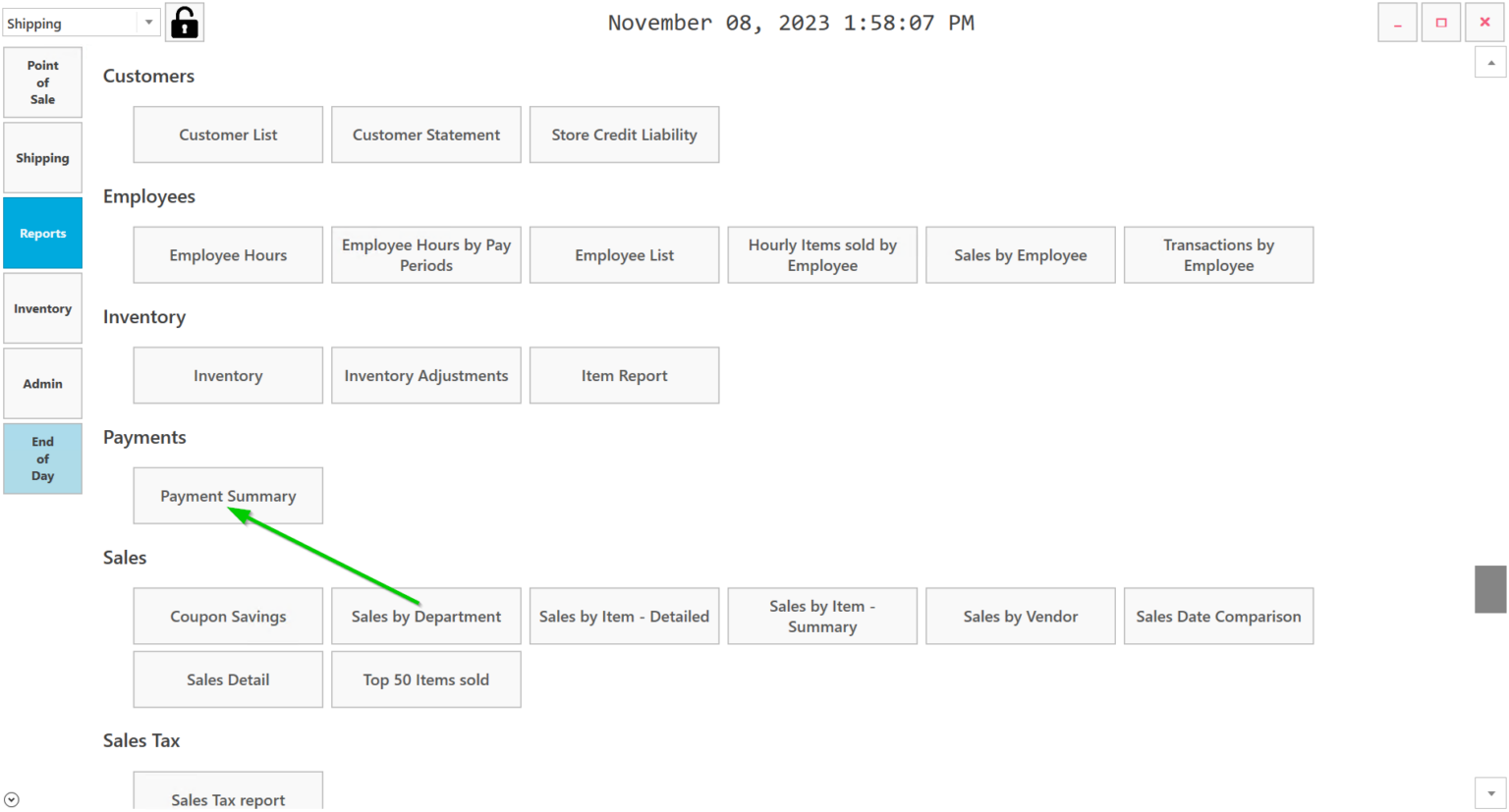Open the circled chevron menu bottom-left
Viewport: 1509px width, 812px height.
[10, 799]
